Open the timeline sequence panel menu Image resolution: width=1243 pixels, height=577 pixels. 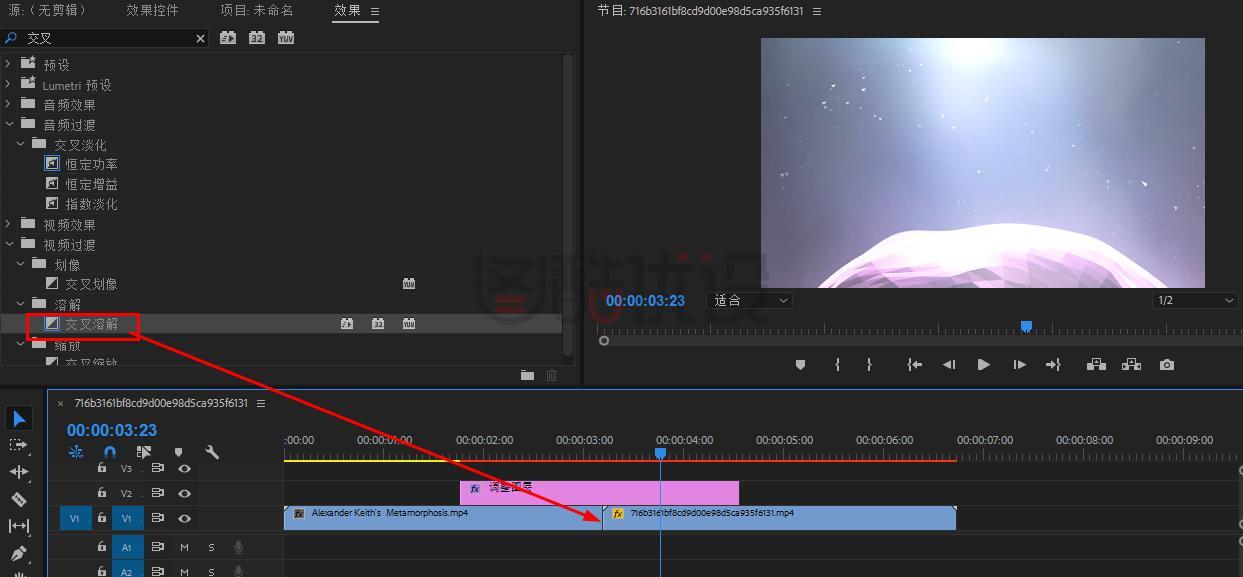pos(261,403)
